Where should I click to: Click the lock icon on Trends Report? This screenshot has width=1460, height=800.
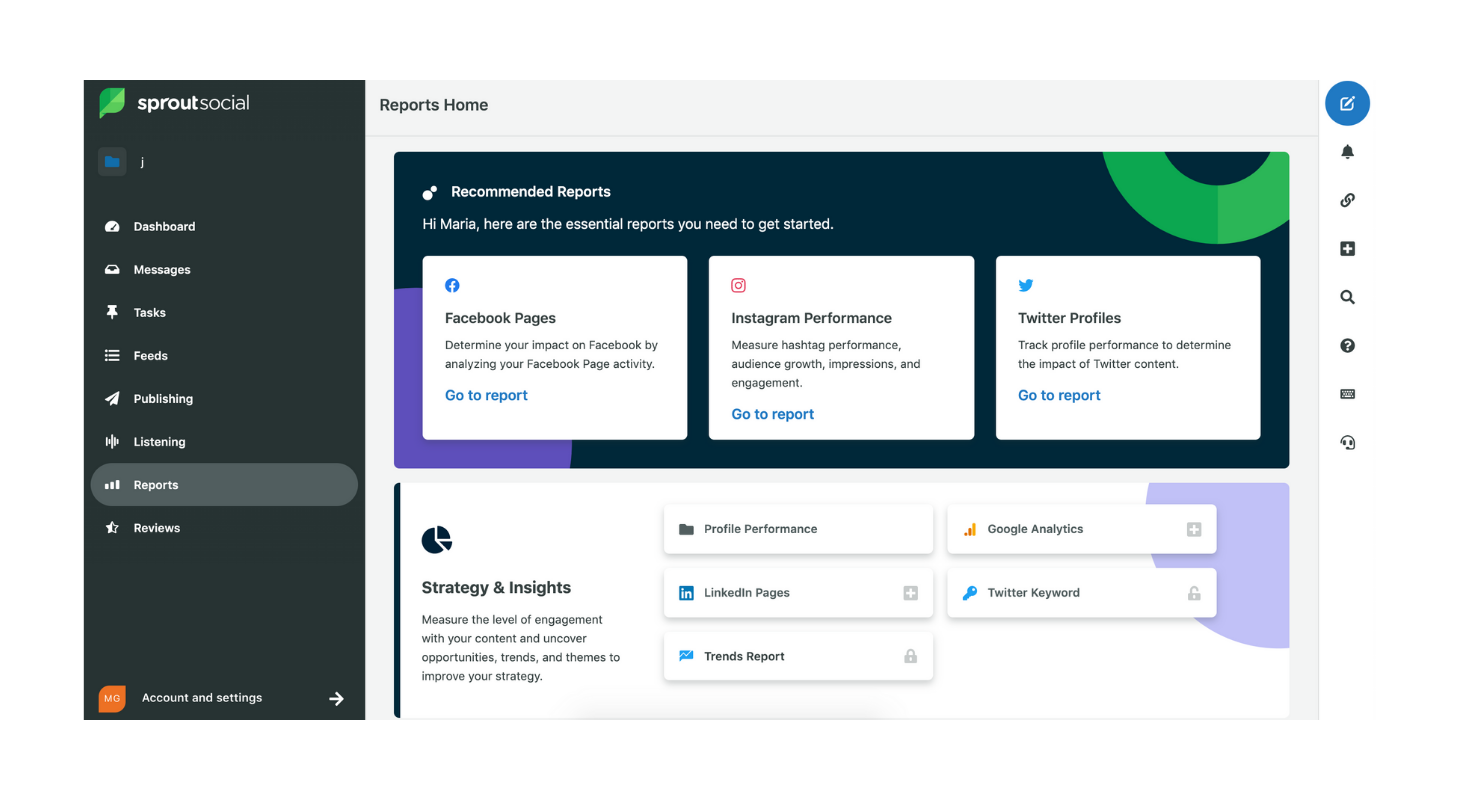[x=910, y=657]
